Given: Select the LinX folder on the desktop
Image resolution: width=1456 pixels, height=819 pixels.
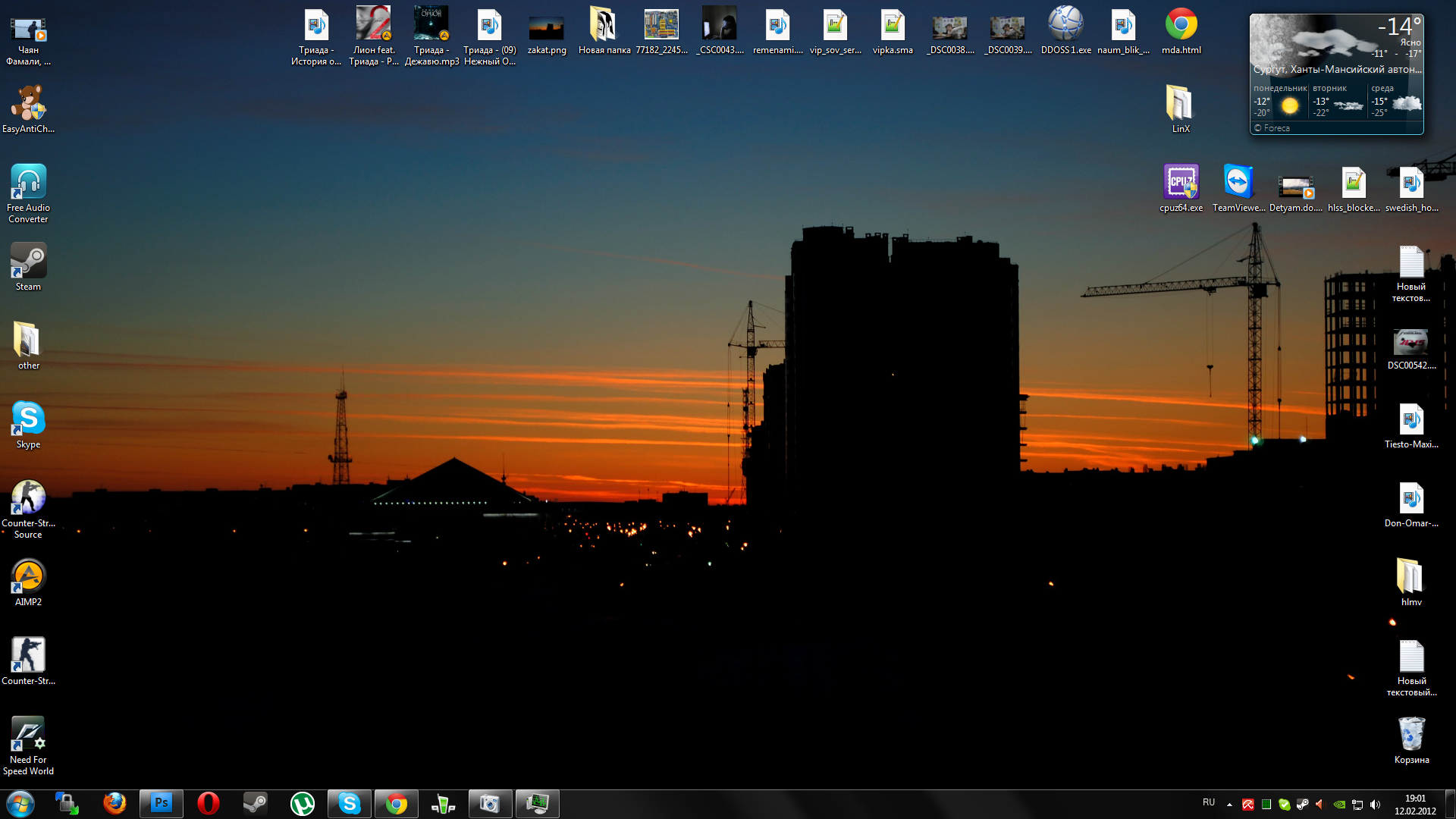Looking at the screenshot, I should [x=1181, y=109].
